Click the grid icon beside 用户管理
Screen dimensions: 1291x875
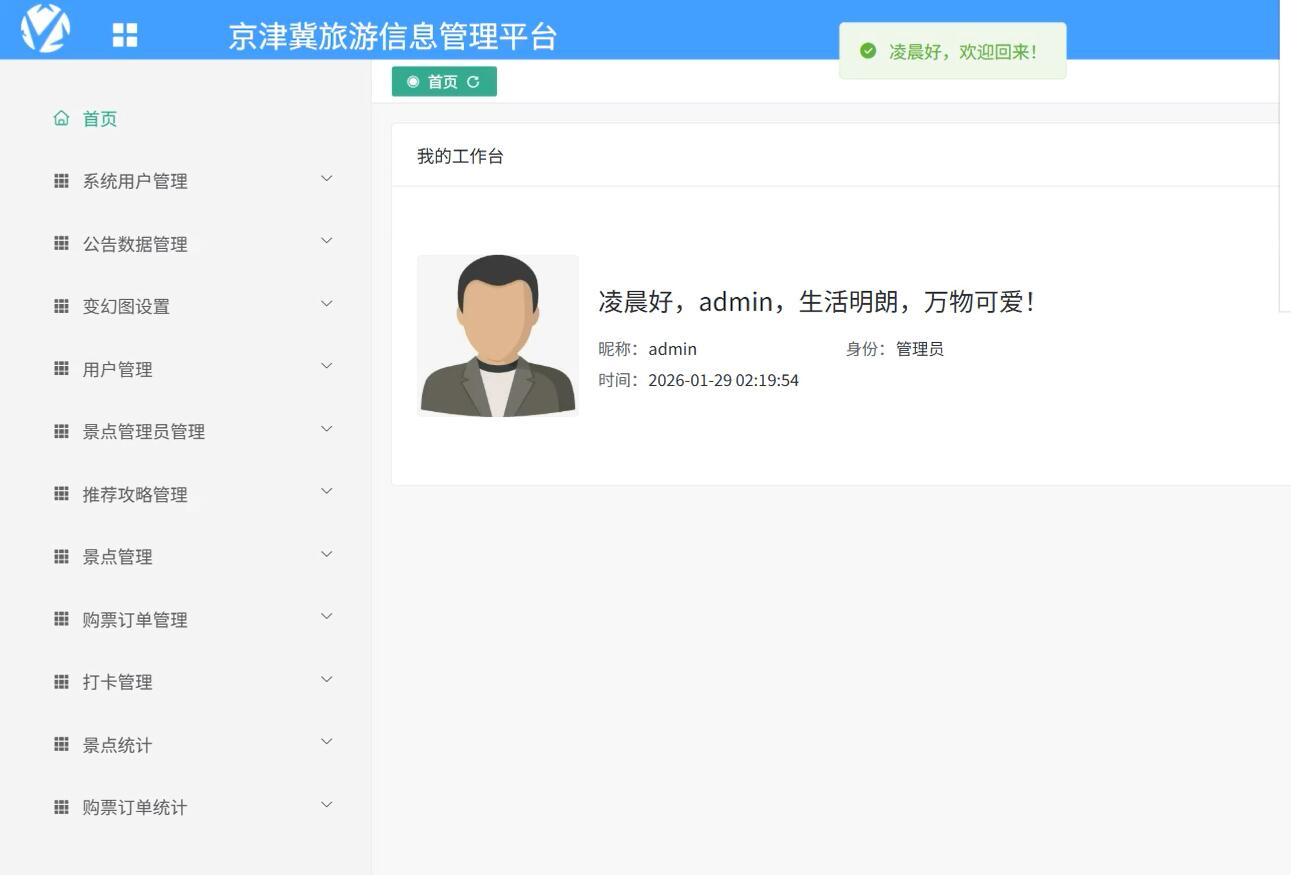[x=61, y=369]
